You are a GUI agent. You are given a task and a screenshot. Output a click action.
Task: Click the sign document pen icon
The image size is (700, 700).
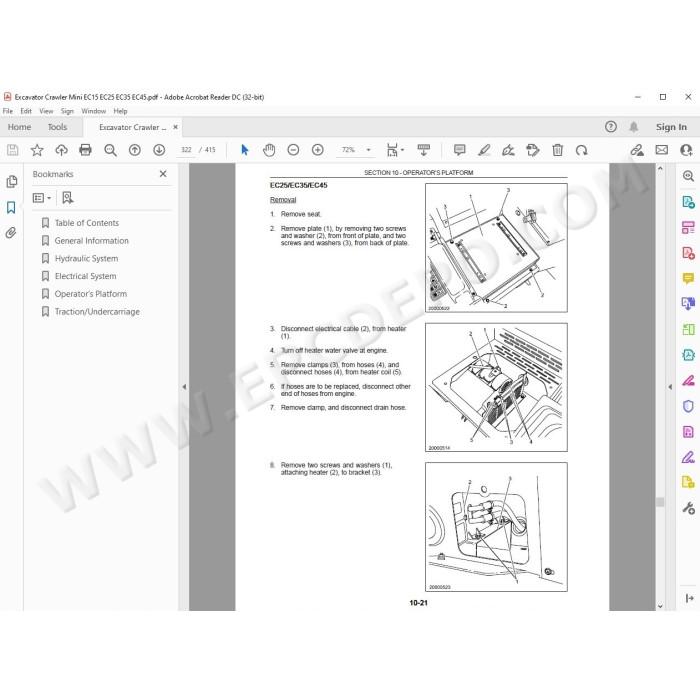coord(508,150)
